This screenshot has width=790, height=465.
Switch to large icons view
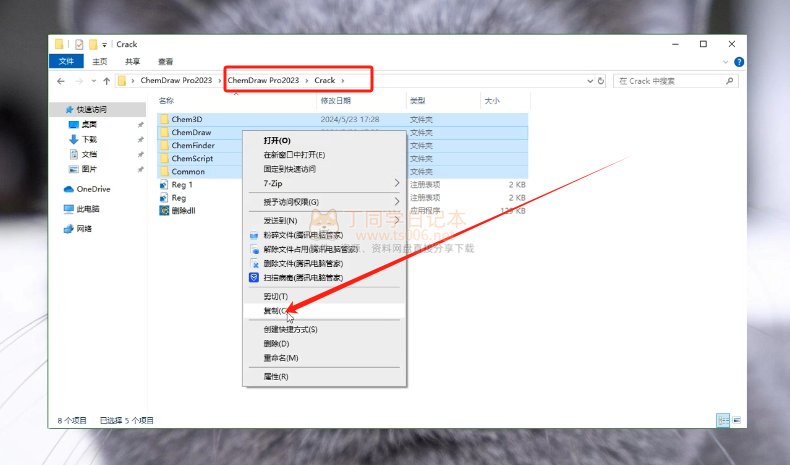click(x=737, y=420)
